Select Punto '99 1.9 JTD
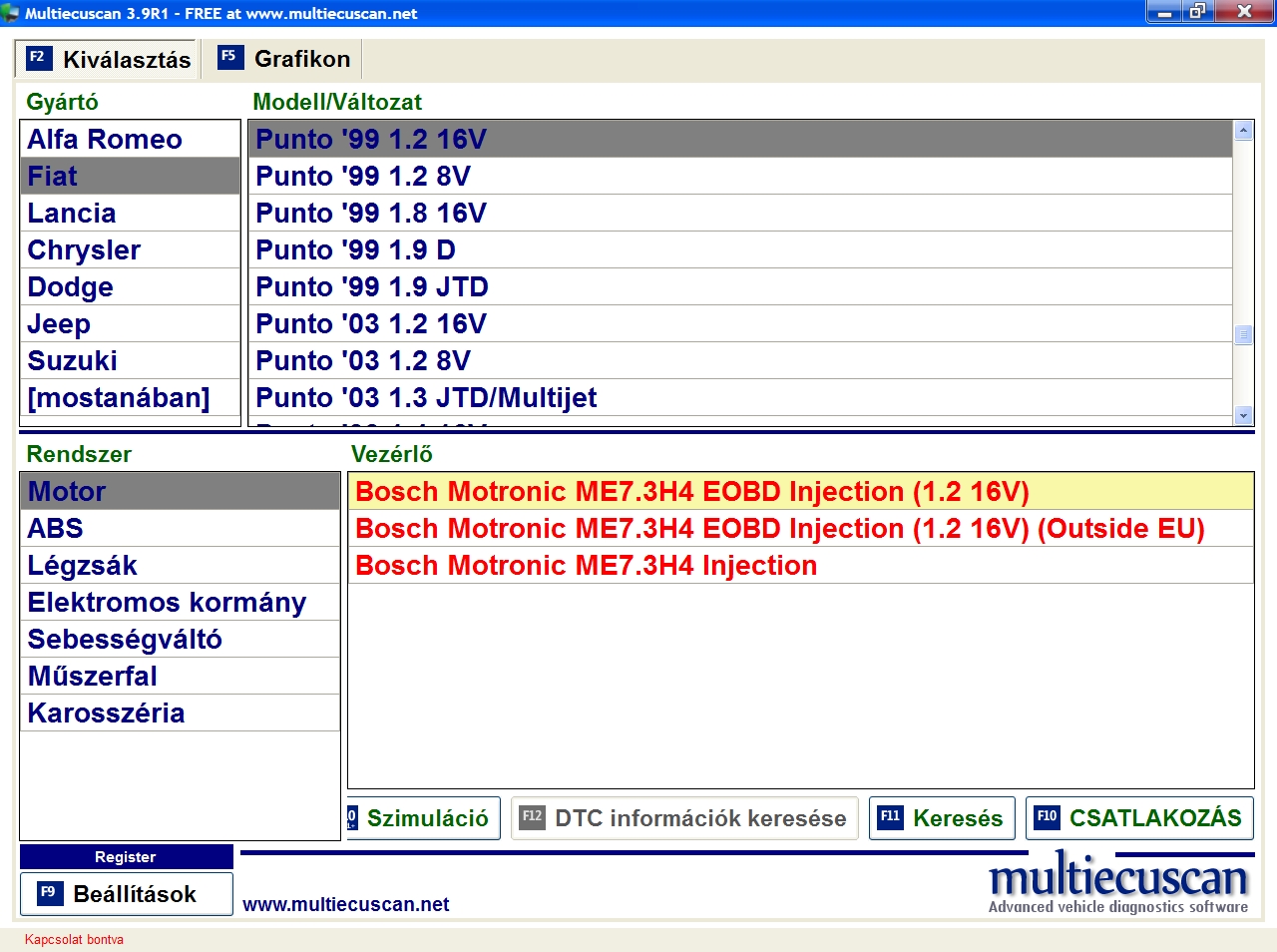 click(x=740, y=287)
